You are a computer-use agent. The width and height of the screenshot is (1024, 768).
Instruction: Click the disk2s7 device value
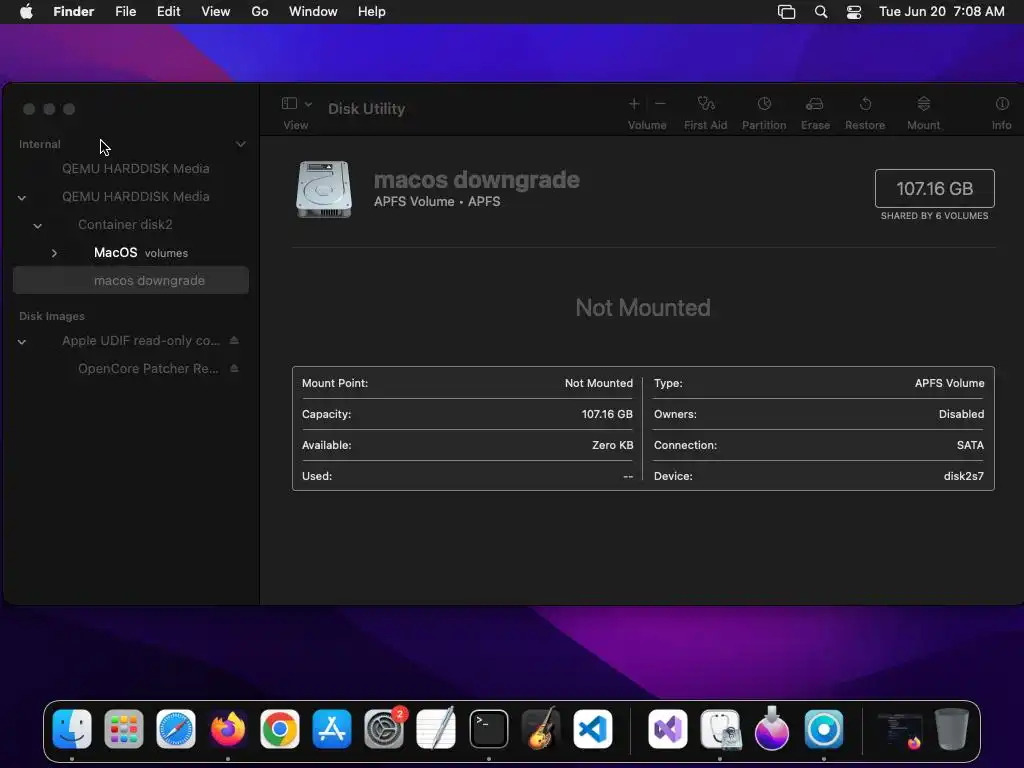tap(963, 476)
